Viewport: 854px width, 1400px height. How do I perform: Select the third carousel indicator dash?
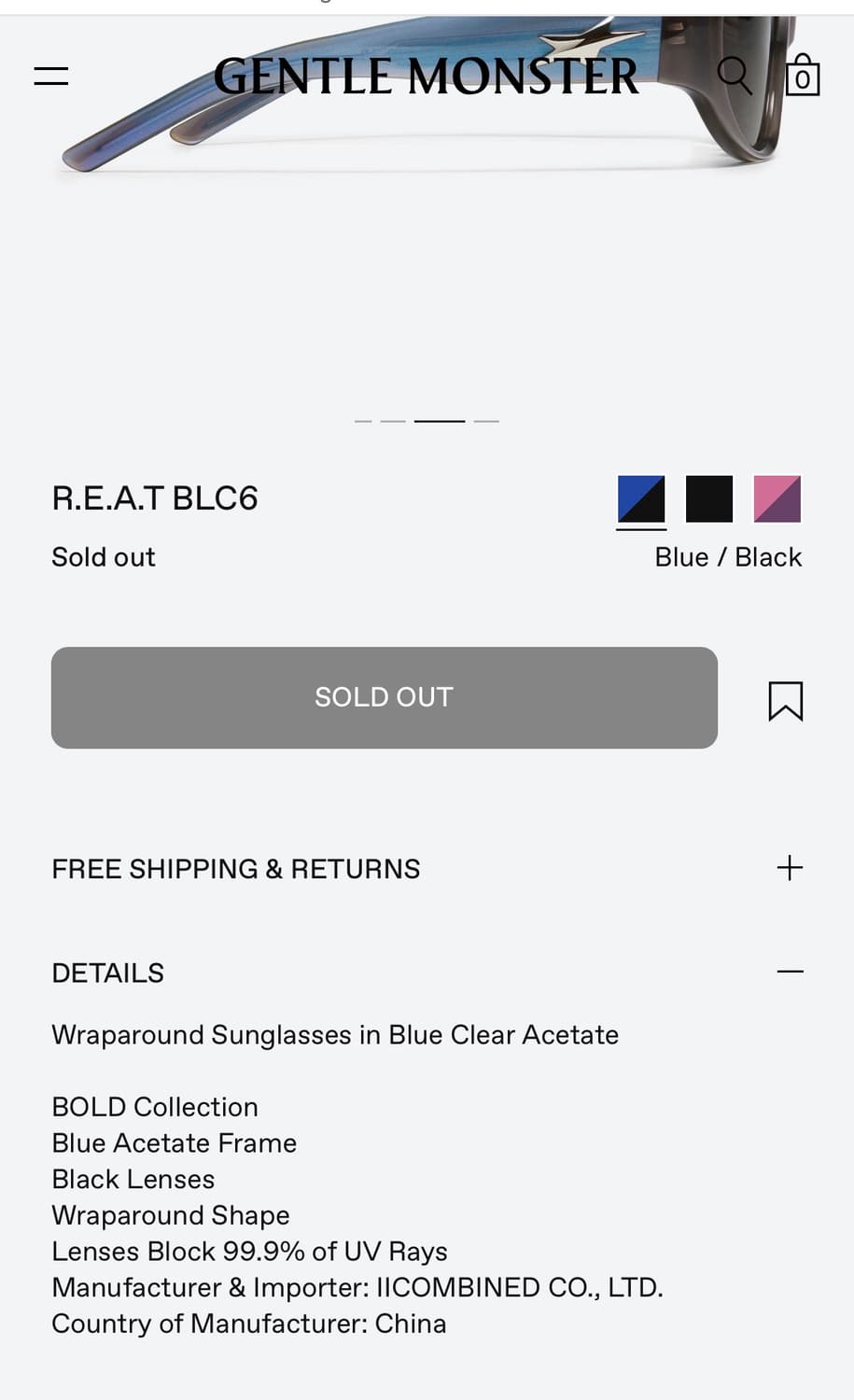pos(439,421)
